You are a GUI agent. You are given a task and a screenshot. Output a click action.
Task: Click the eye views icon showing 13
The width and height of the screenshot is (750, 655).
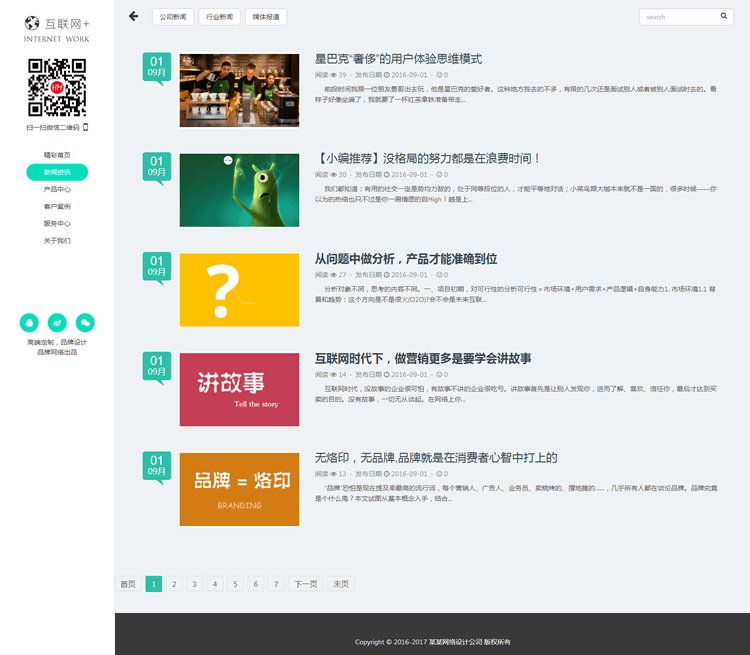pyautogui.click(x=333, y=474)
